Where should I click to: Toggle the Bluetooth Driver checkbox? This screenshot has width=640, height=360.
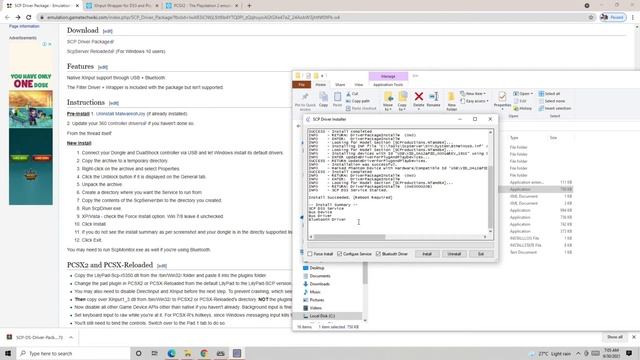tap(378, 254)
